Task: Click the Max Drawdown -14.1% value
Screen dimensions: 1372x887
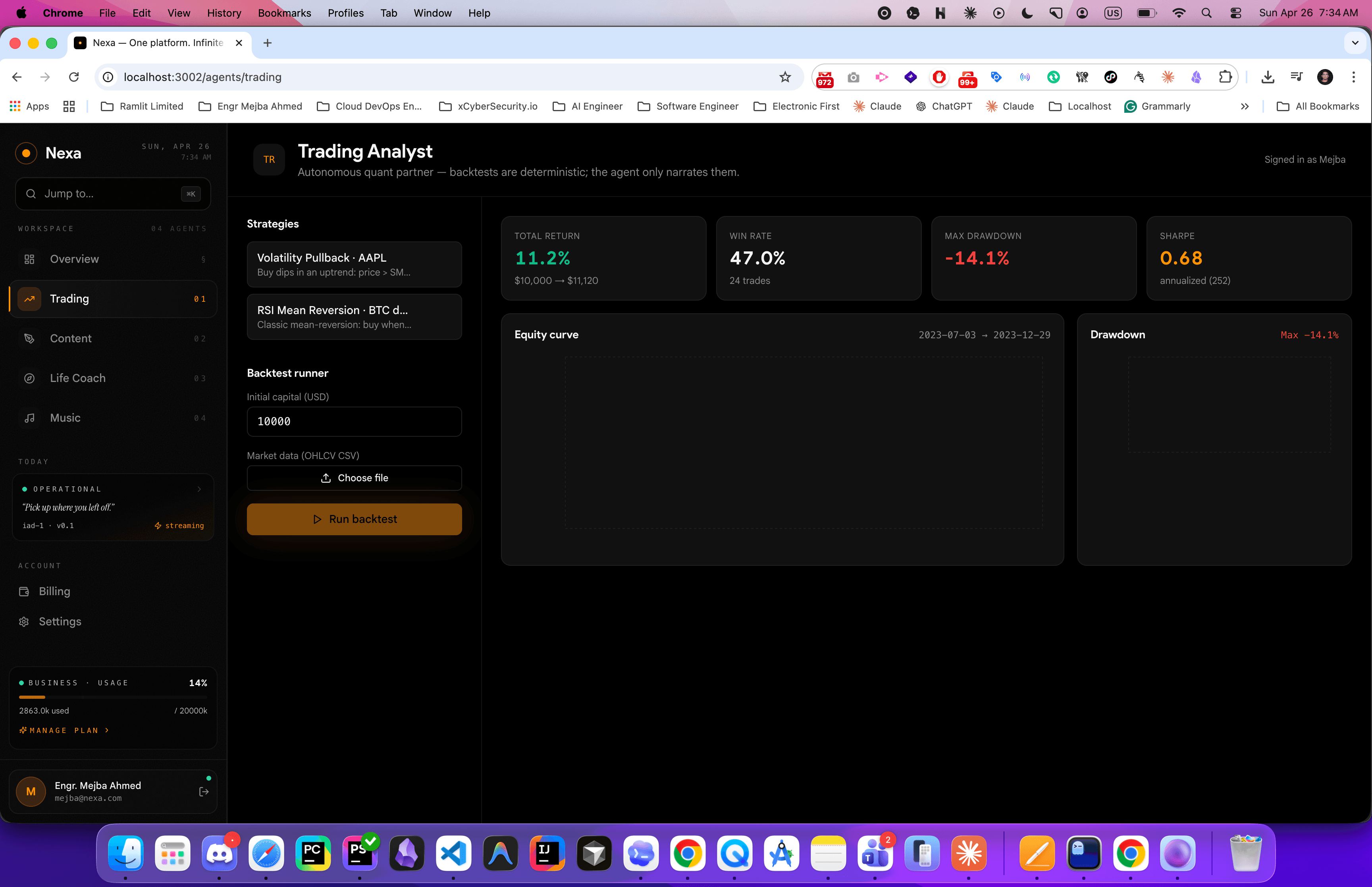Action: [x=977, y=258]
